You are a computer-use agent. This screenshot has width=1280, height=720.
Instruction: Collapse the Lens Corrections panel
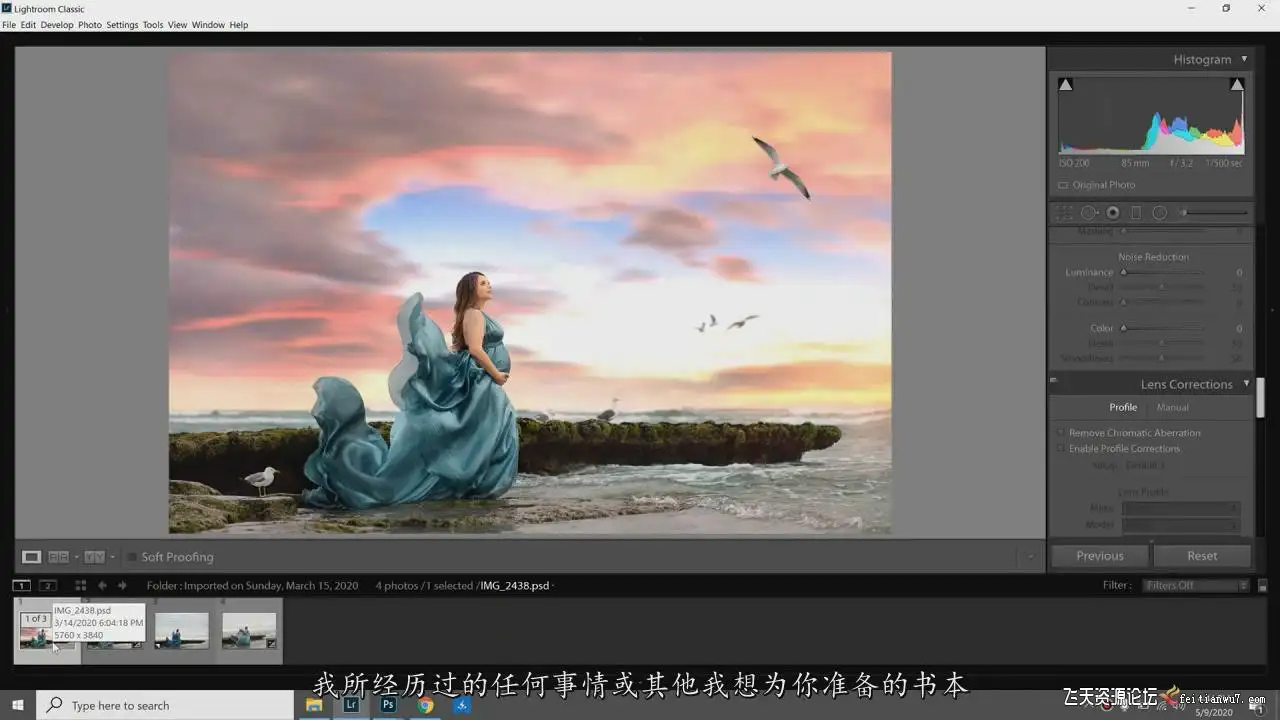[1246, 384]
